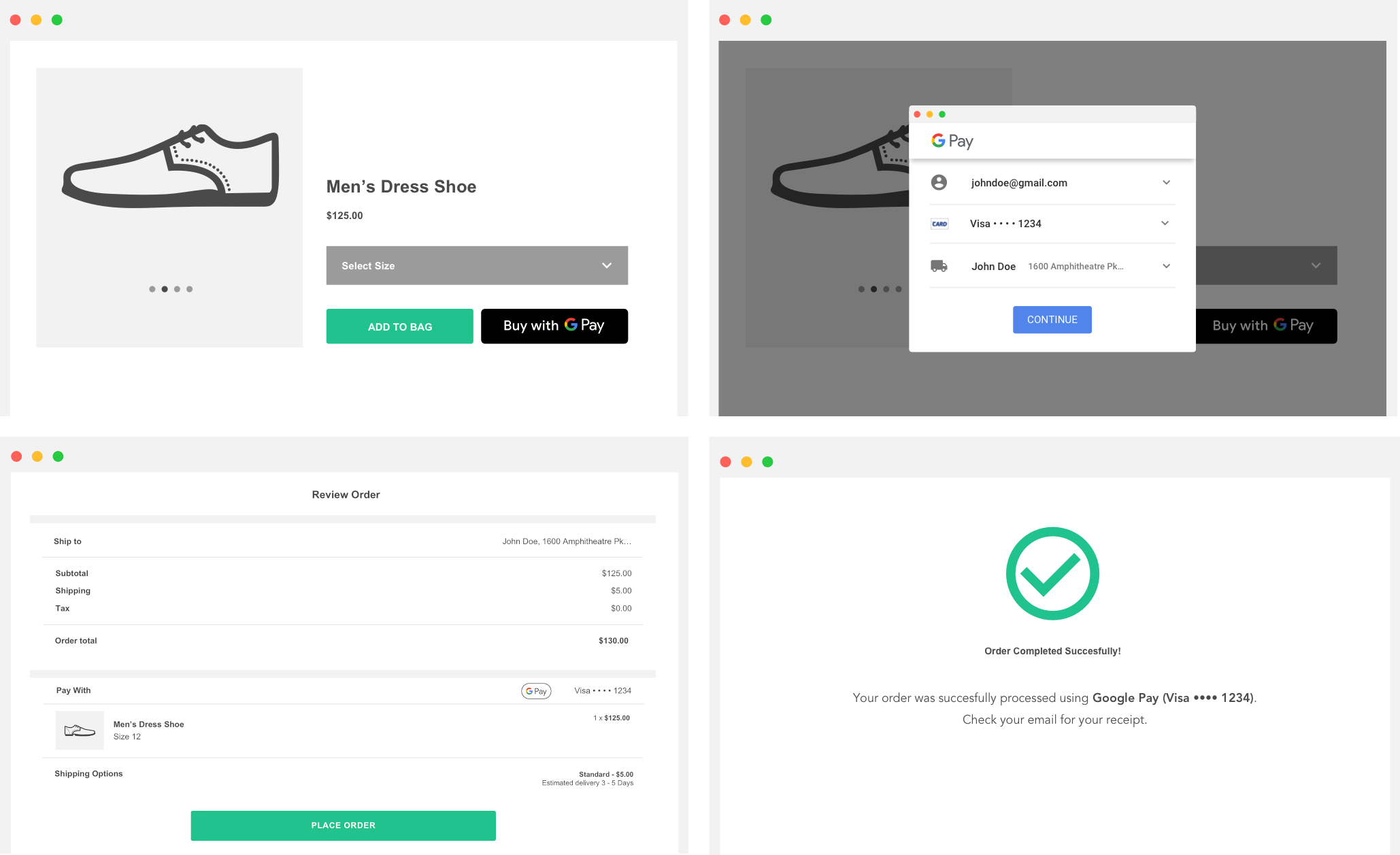The height and width of the screenshot is (855, 1400).
Task: Click the G Pay icon in order review
Action: coord(537,690)
